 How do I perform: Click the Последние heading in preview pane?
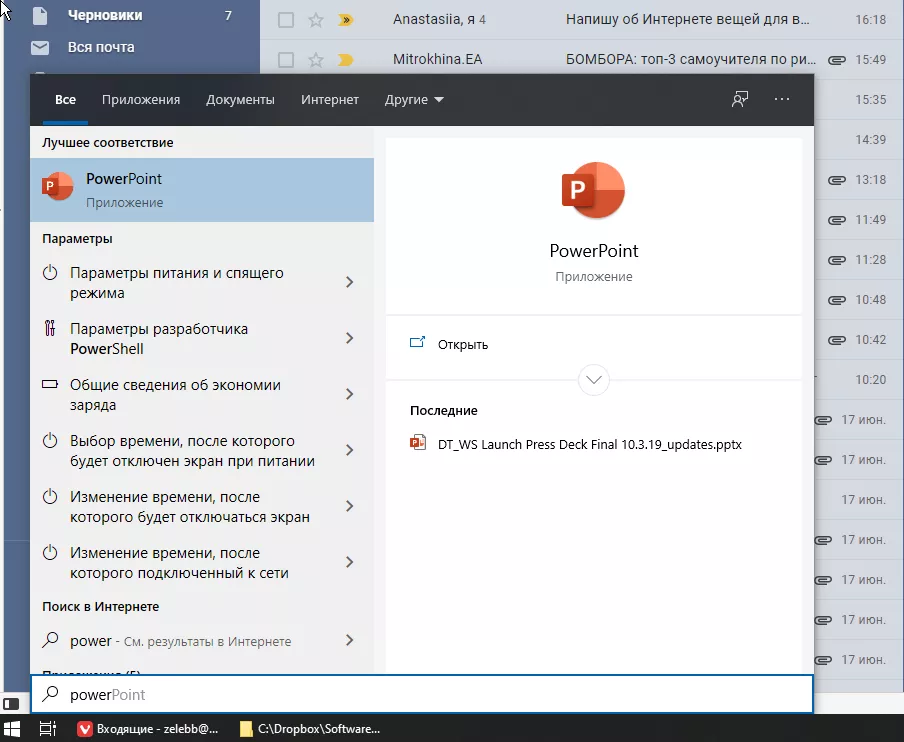443,410
